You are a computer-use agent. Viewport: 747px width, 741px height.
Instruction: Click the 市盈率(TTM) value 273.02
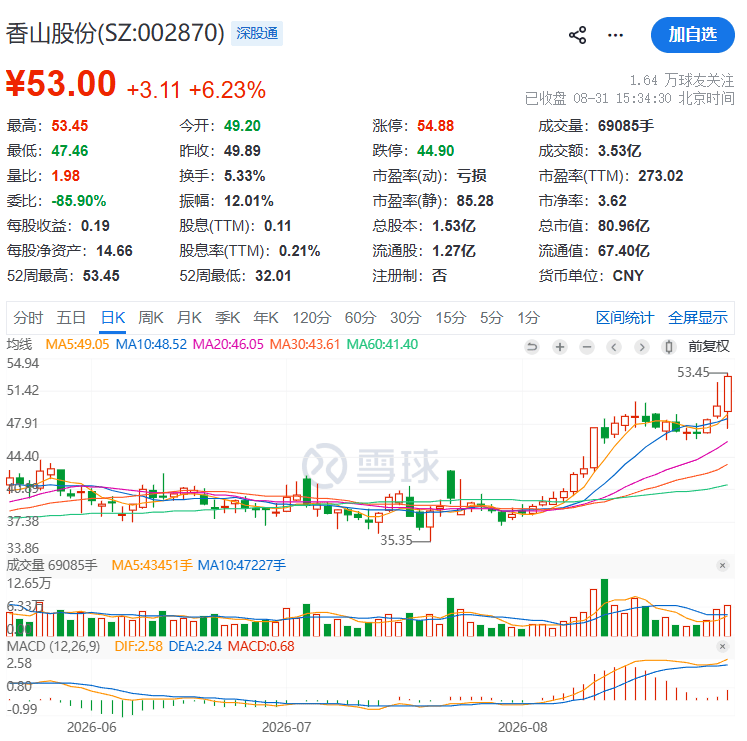tap(661, 176)
